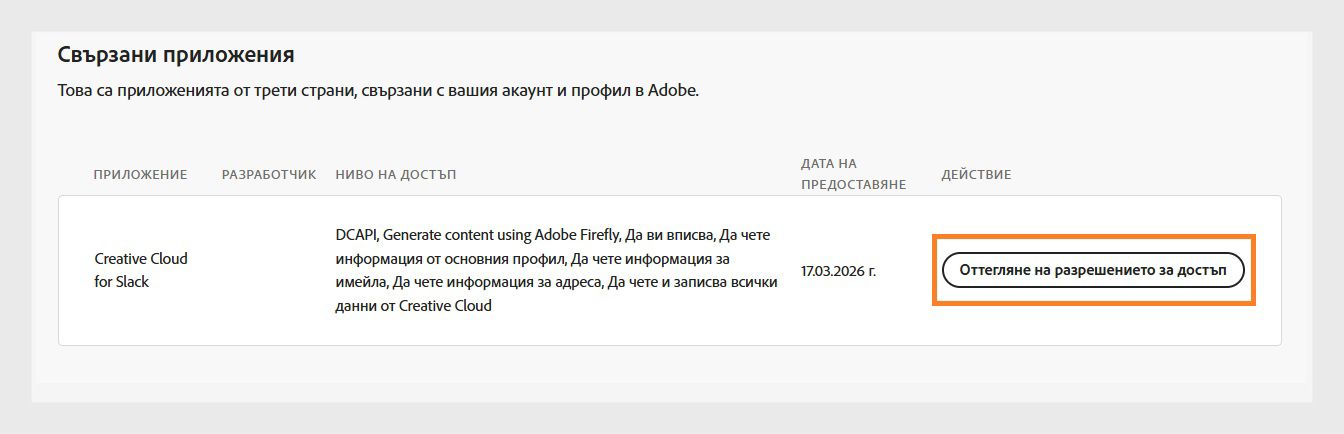Image resolution: width=1344 pixels, height=434 pixels.
Task: Click the DCAPI permission text
Action: (x=355, y=234)
